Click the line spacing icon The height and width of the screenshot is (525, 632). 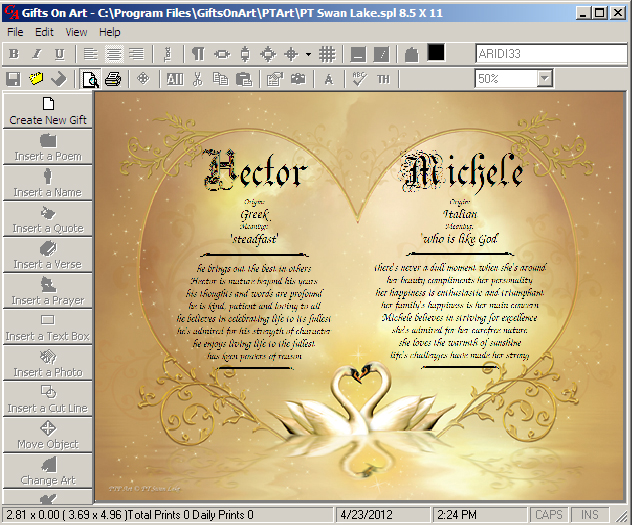168,54
